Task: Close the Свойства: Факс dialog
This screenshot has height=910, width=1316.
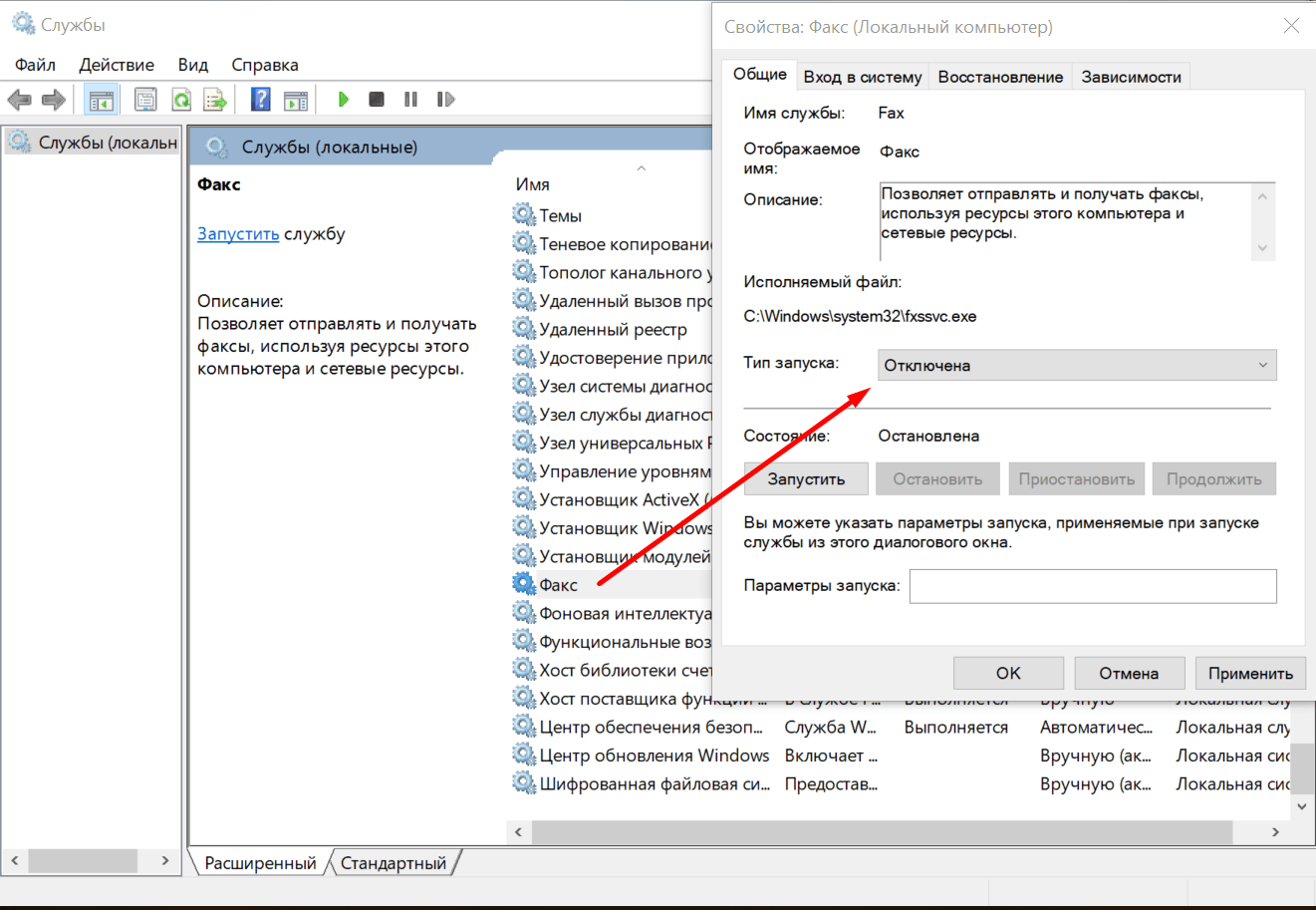Action: tap(1291, 26)
